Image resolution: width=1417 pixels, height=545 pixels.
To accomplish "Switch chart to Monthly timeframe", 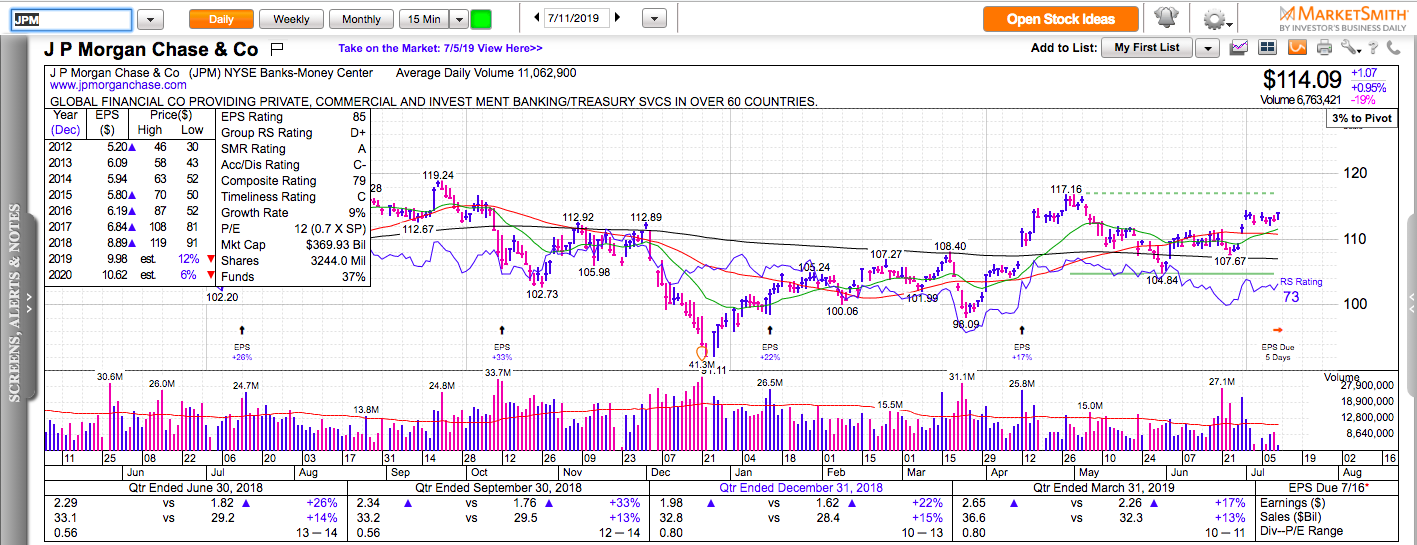I will [x=361, y=19].
